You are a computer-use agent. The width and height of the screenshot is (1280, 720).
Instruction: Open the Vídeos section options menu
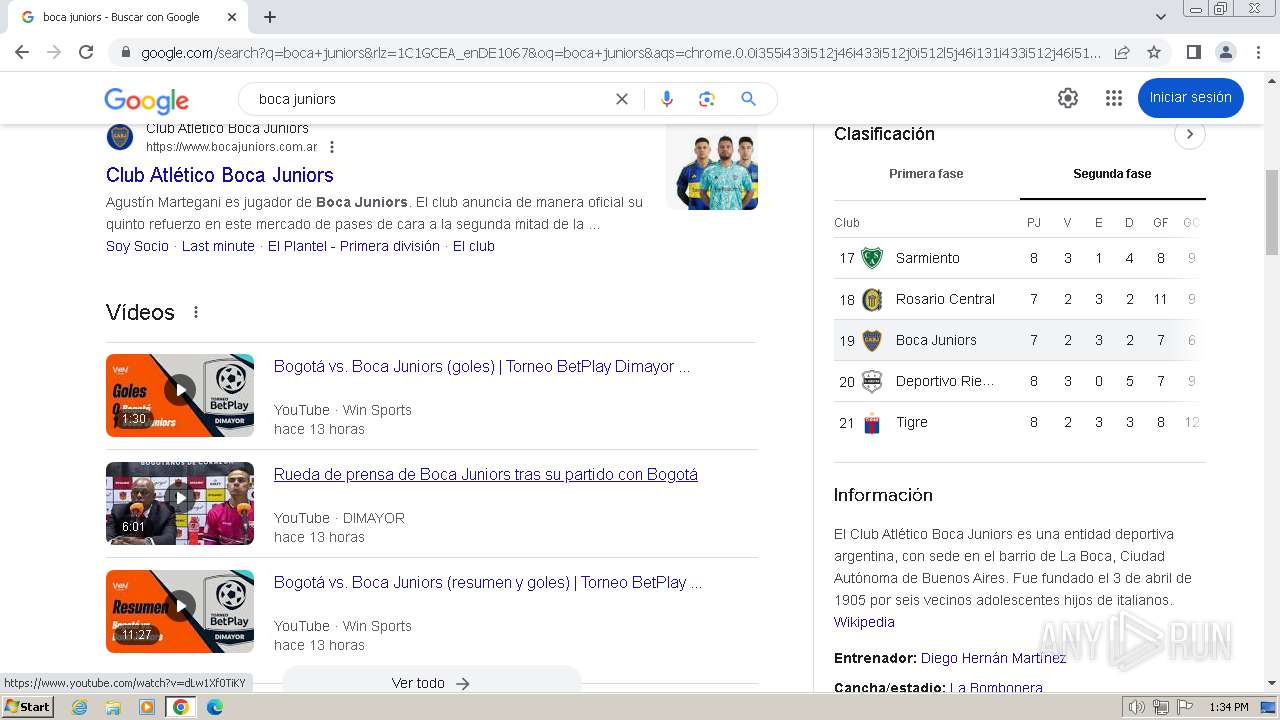pyautogui.click(x=196, y=312)
